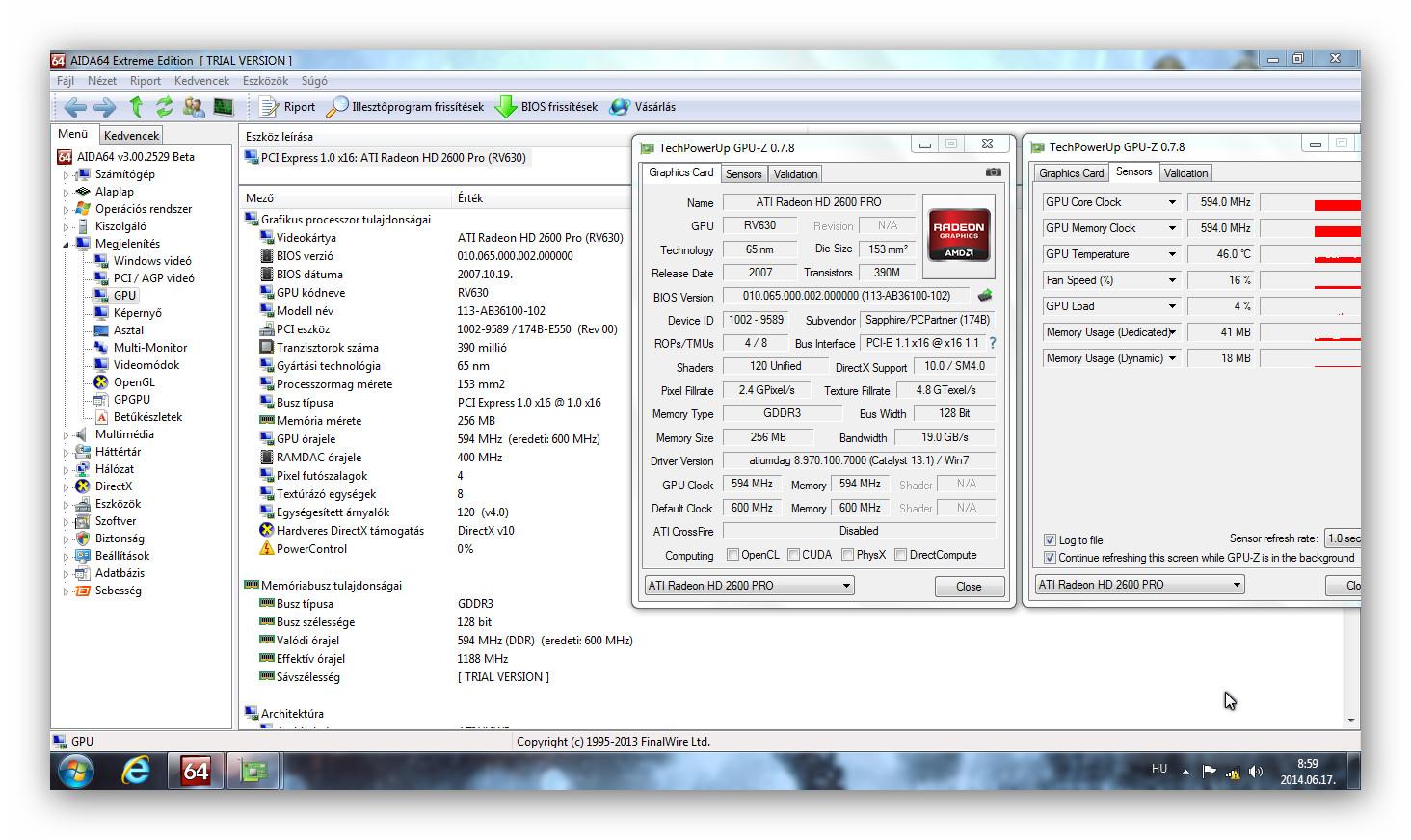1411x840 pixels.
Task: Open the GPU Load sensor dropdown
Action: click(x=1172, y=306)
